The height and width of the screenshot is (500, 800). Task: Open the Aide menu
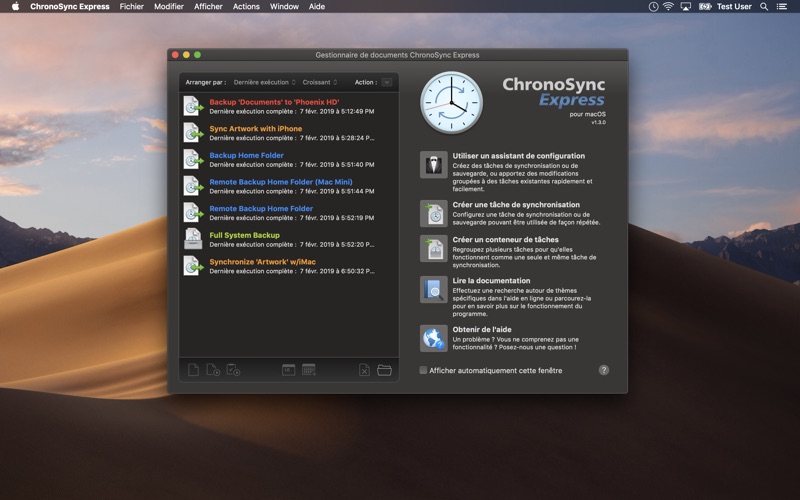(x=317, y=7)
